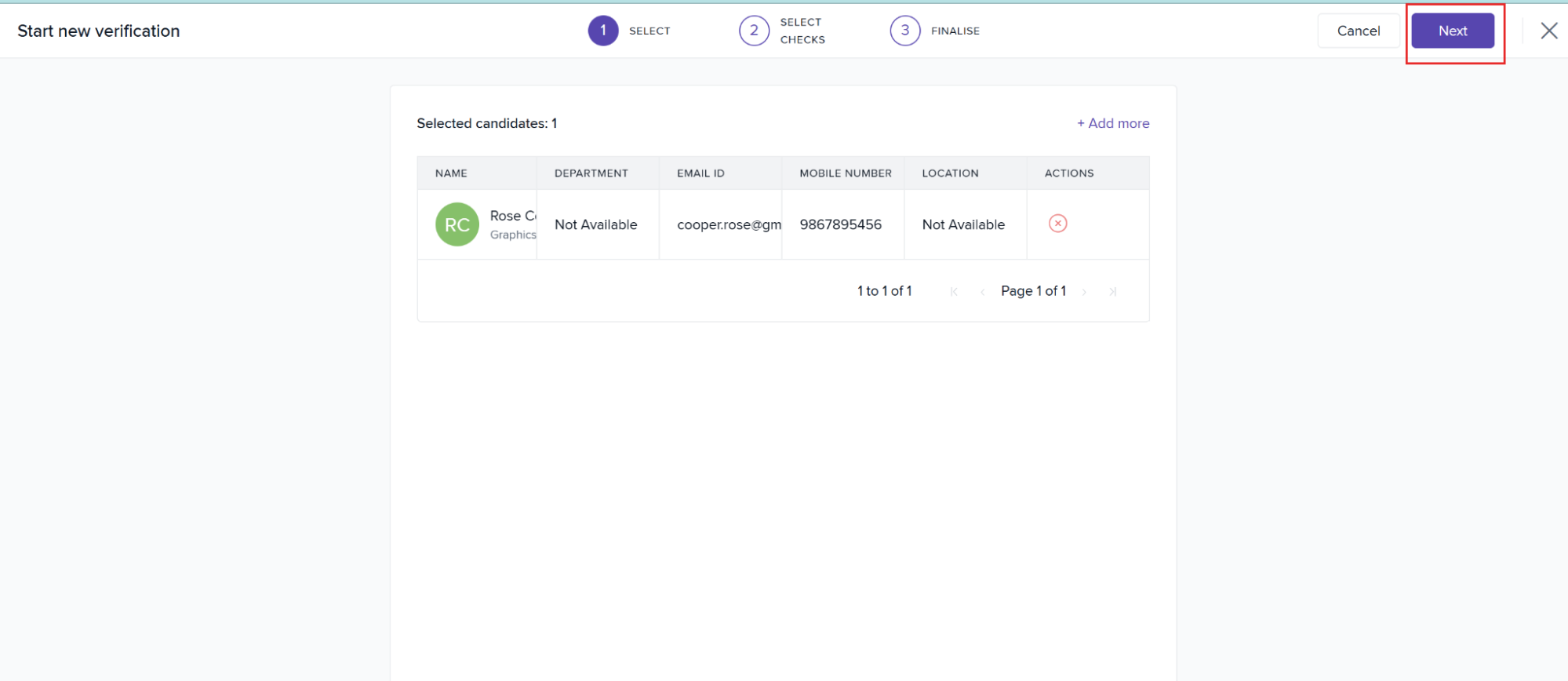Go to first page of candidates
The image size is (1568, 681).
[x=954, y=292]
